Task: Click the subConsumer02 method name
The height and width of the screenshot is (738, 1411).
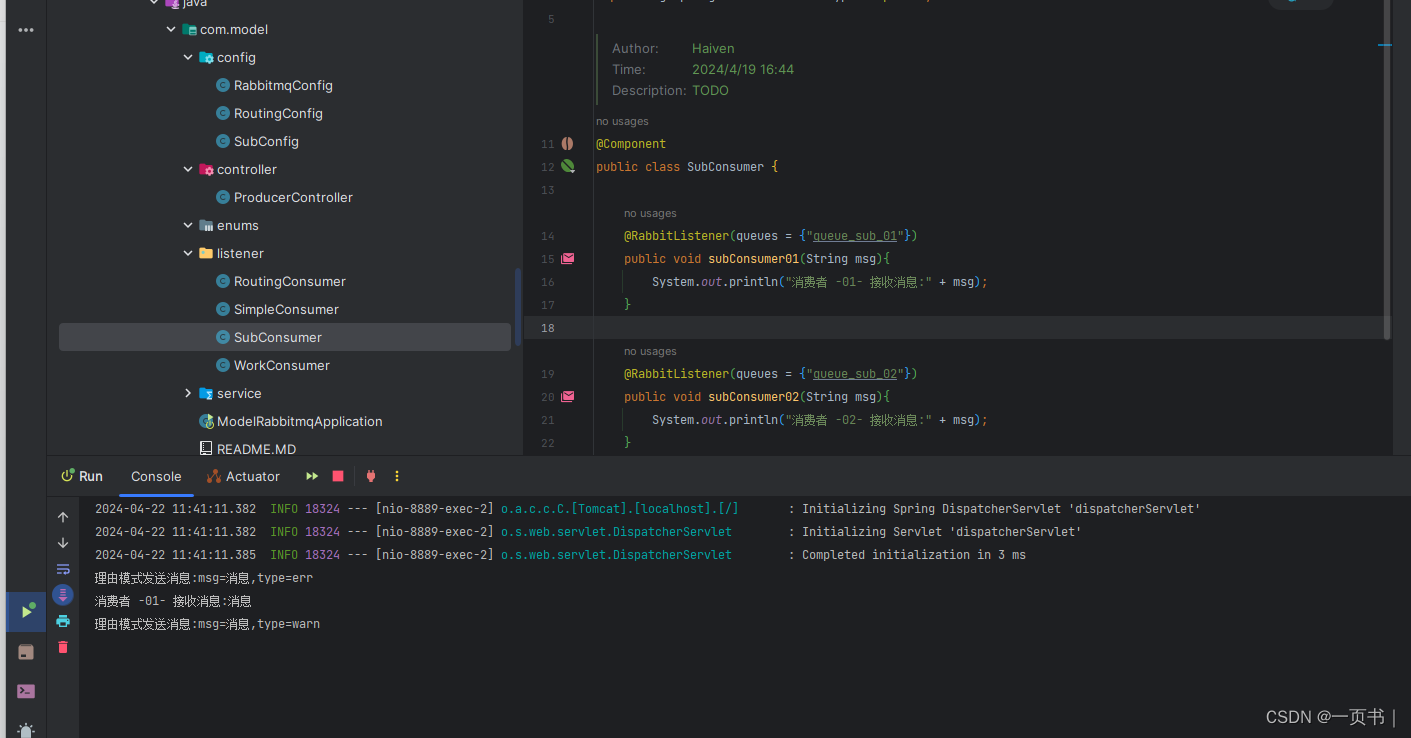Action: [x=754, y=397]
